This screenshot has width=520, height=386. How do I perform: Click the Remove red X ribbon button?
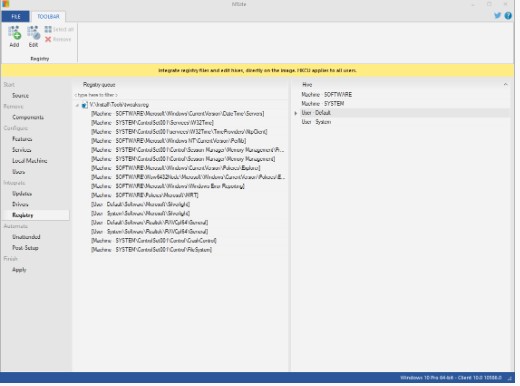(x=58, y=39)
